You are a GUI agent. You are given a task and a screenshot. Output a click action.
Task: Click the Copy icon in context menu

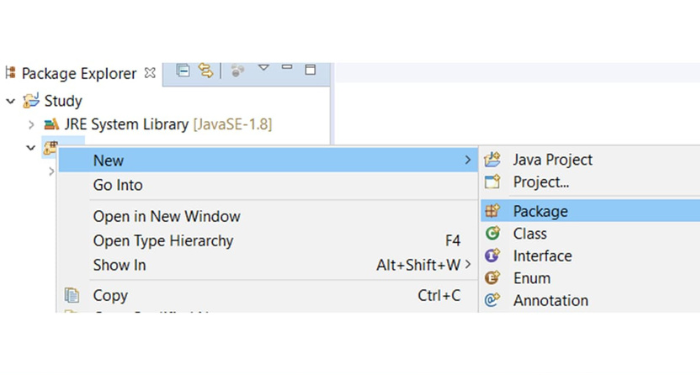72,295
